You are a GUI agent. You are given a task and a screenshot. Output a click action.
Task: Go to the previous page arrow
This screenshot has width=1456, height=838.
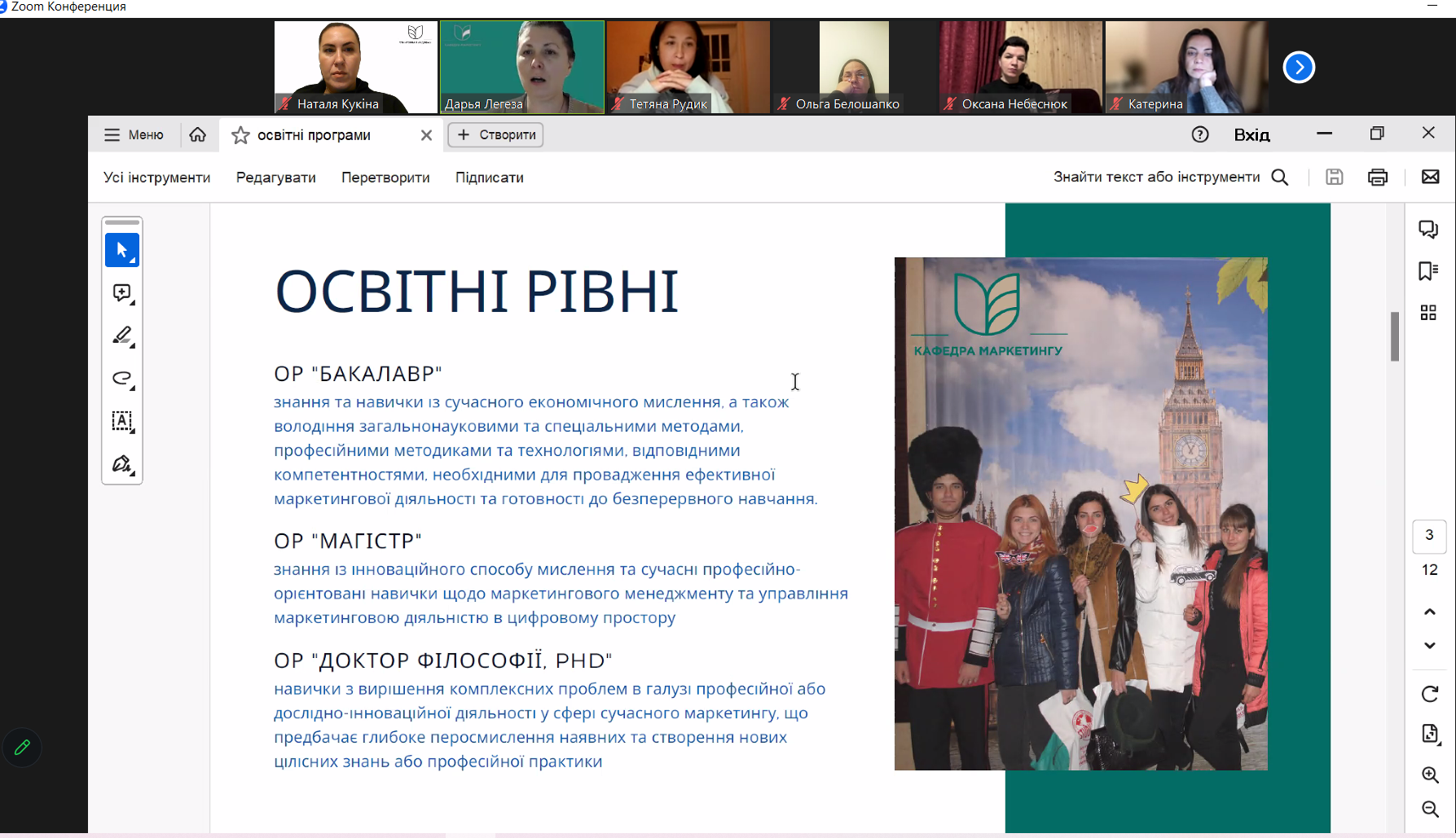(x=1429, y=612)
